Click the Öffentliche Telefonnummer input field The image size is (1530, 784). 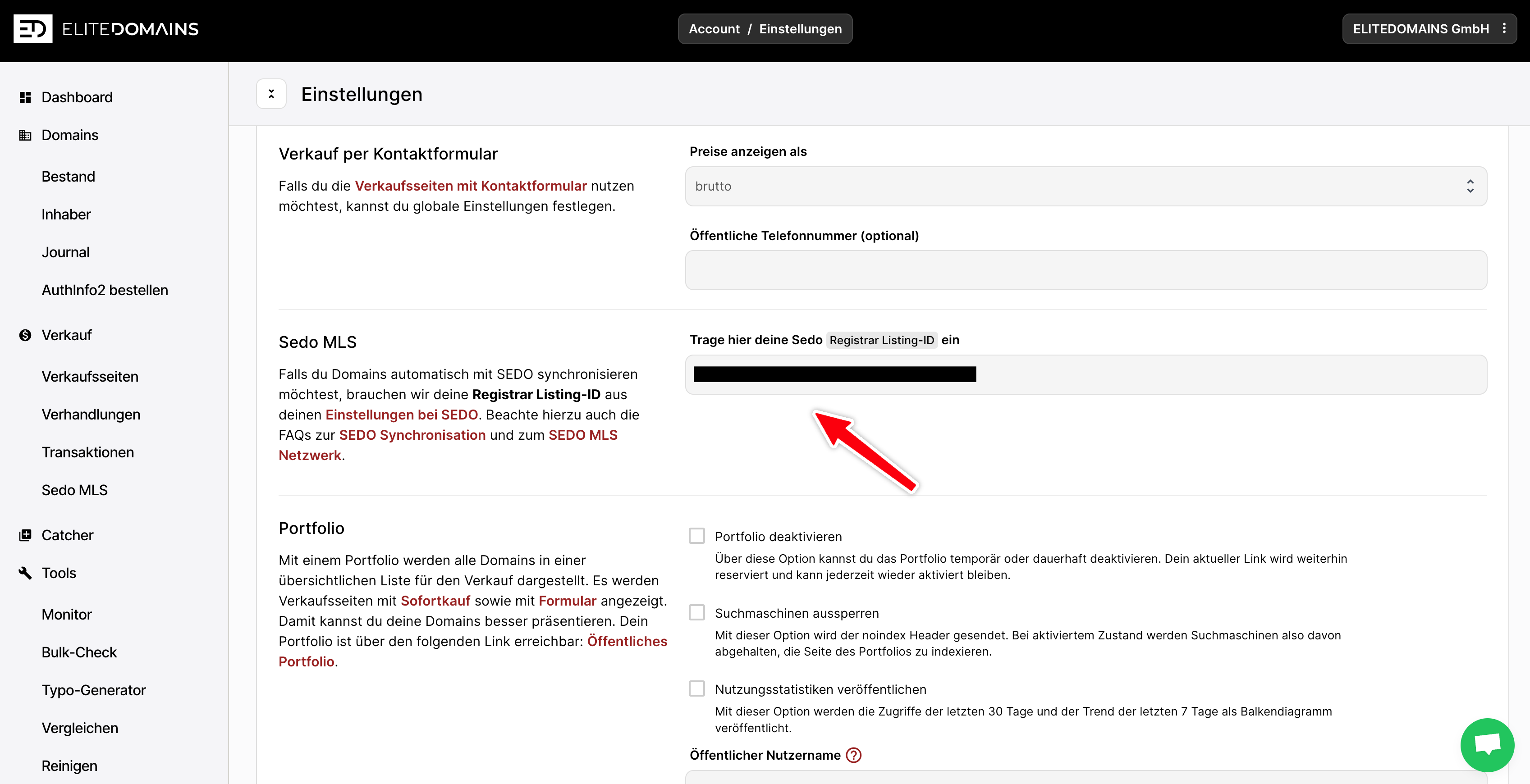coord(1086,270)
